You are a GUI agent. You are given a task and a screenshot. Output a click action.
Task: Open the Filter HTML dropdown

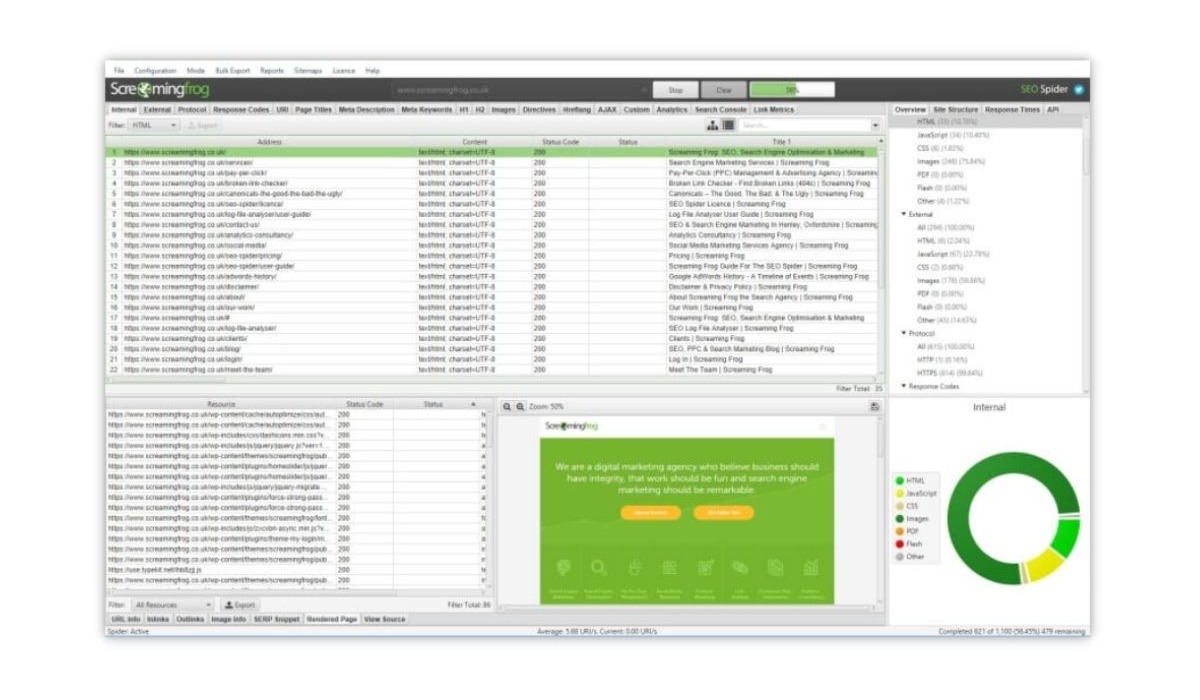tap(155, 125)
